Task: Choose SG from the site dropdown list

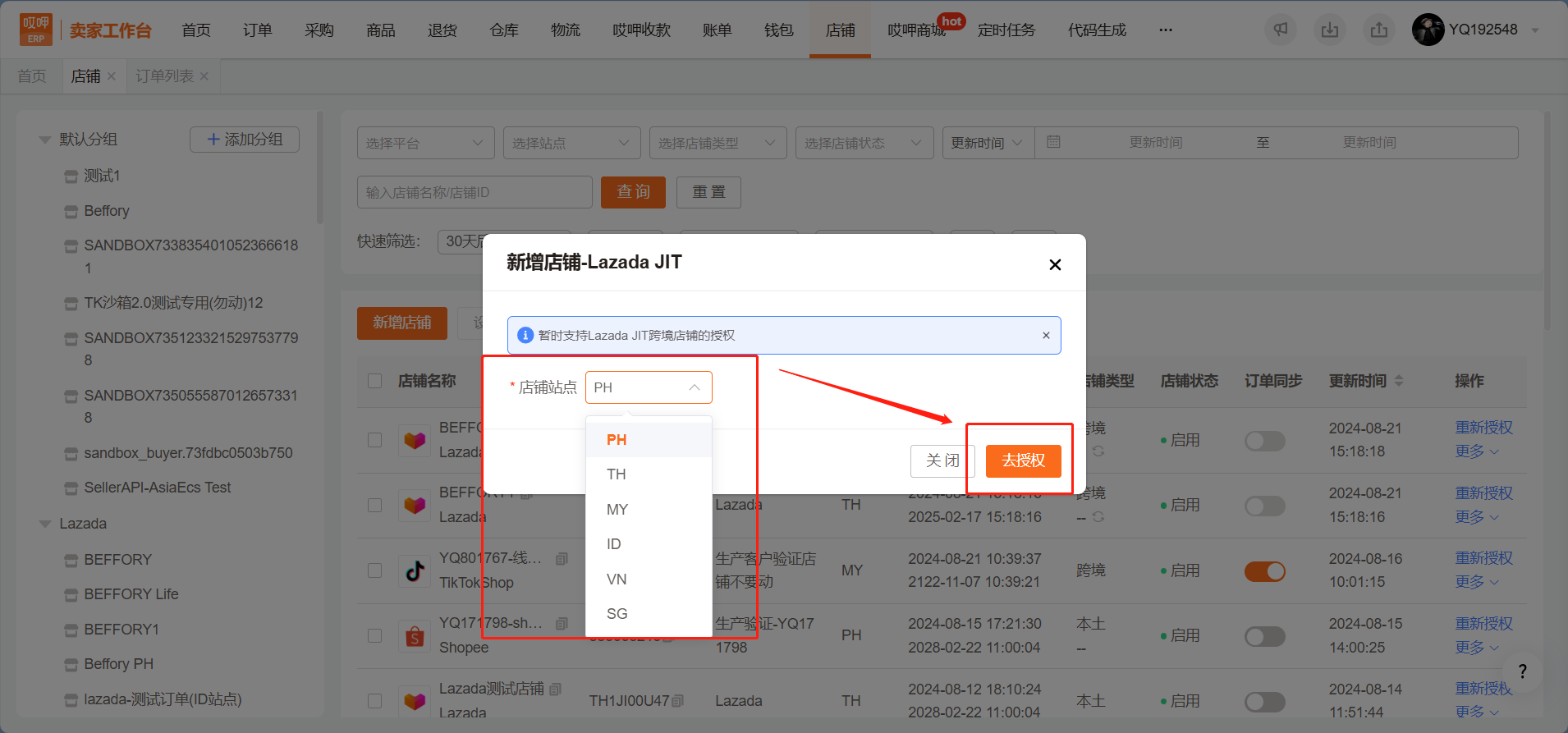Action: point(649,614)
